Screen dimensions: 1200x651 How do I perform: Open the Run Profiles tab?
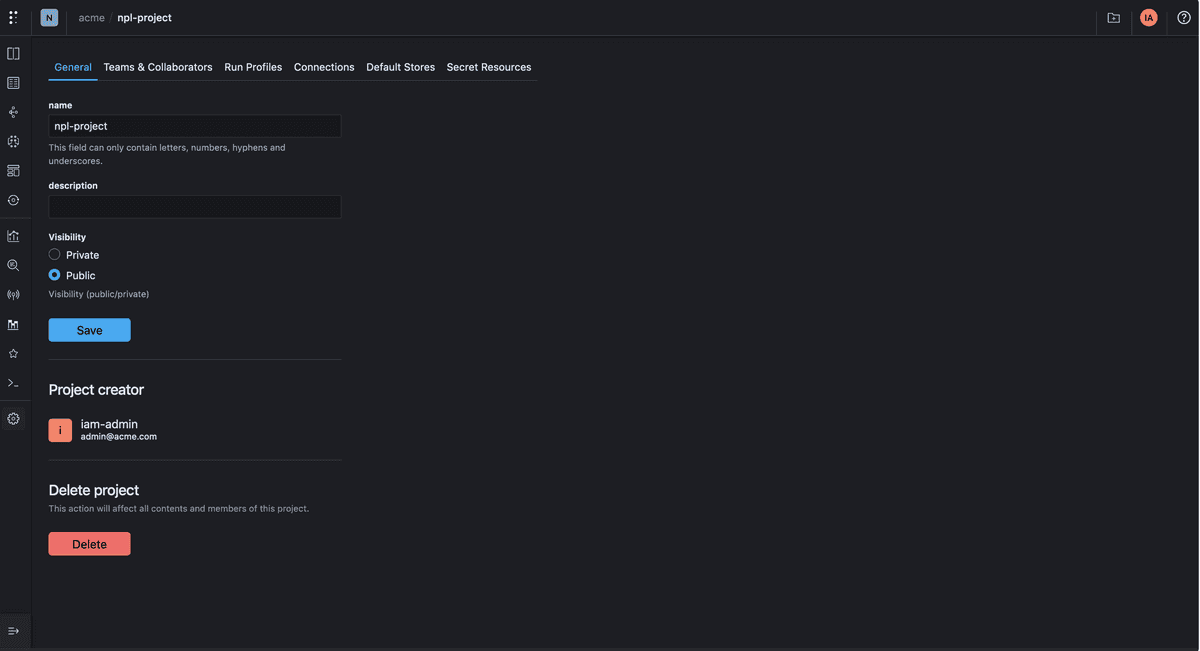point(253,67)
